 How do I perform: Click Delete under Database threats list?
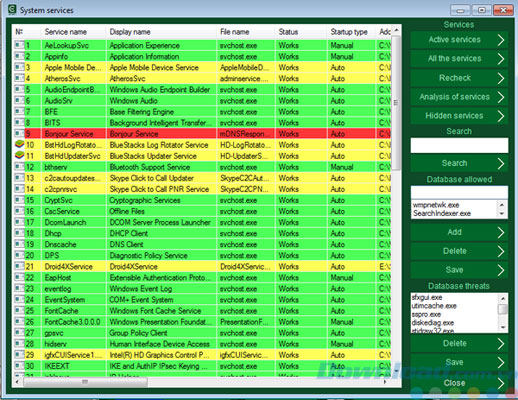tap(459, 343)
